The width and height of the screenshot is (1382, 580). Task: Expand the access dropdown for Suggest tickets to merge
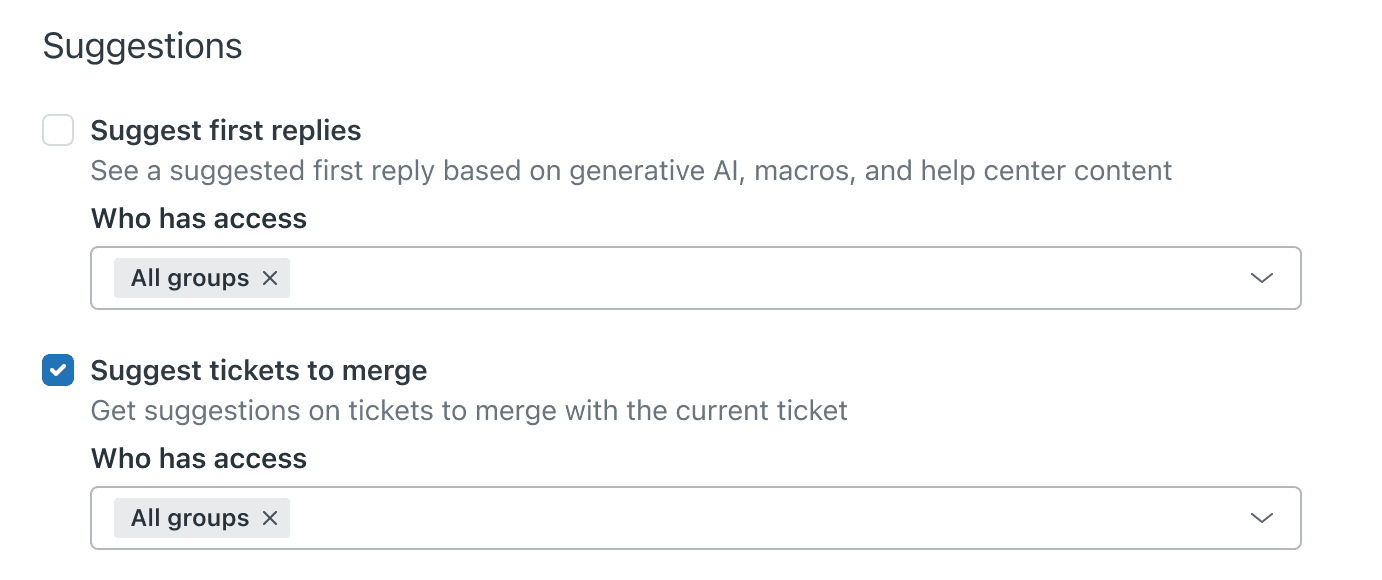click(1261, 518)
